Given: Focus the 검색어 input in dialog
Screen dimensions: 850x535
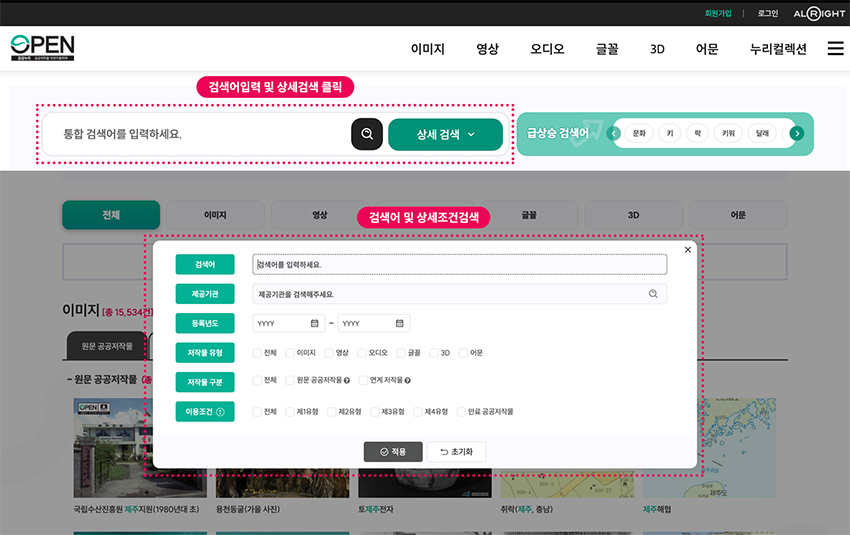Looking at the screenshot, I should coord(460,265).
